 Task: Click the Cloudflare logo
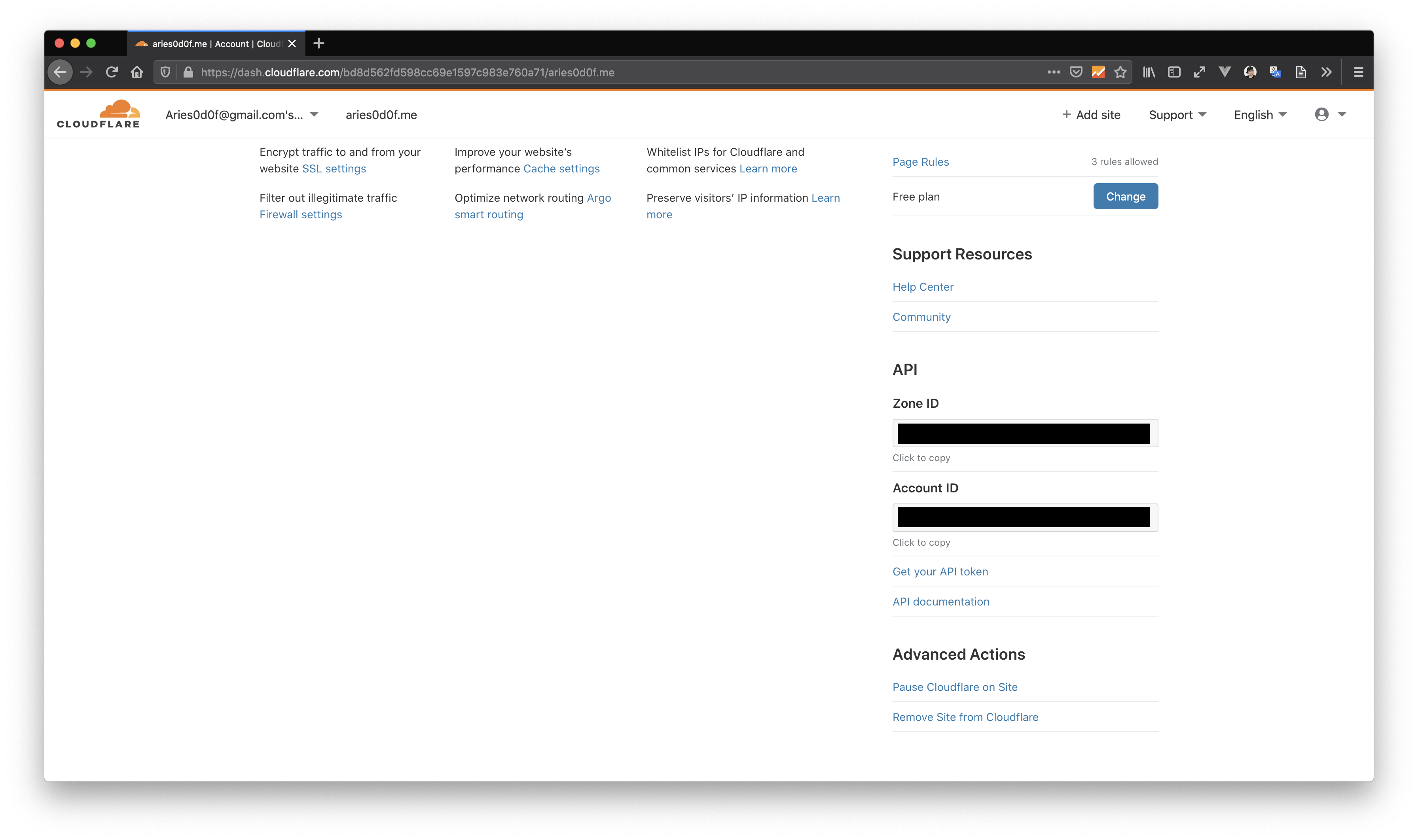click(x=98, y=114)
